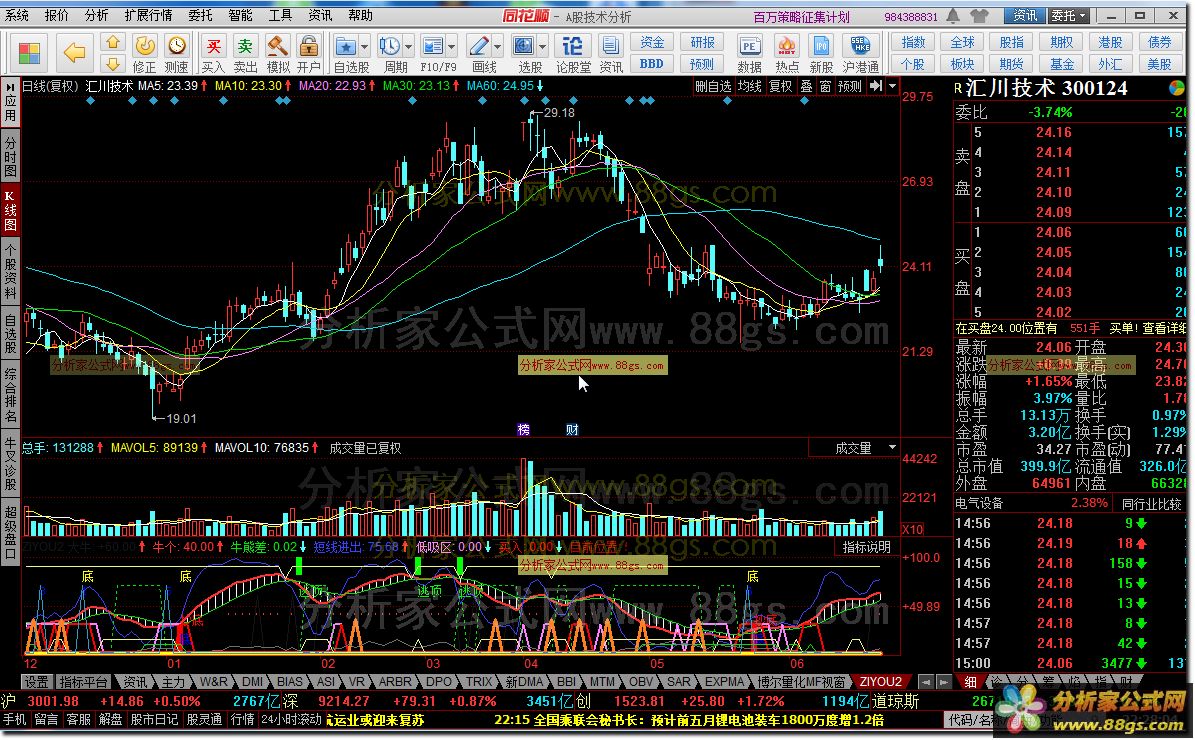This screenshot has width=1195, height=740.
Task: Click the 港股 Hong Kong stocks button
Action: tap(1110, 43)
